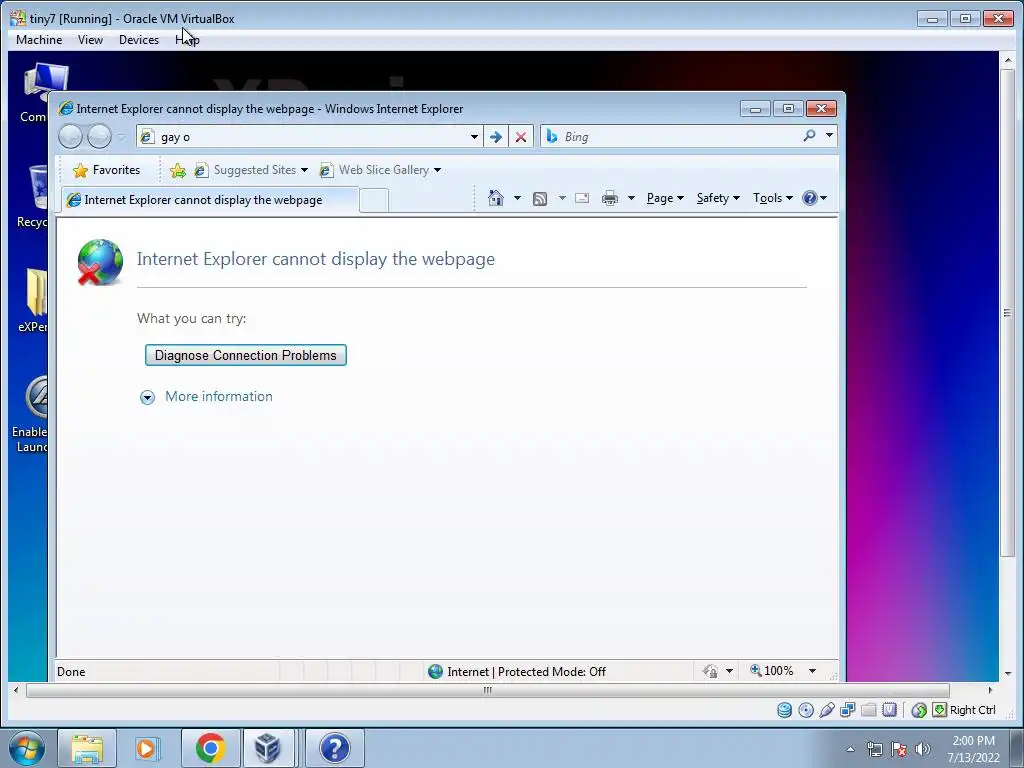
Task: Show hidden tray icons arrow
Action: click(x=850, y=749)
